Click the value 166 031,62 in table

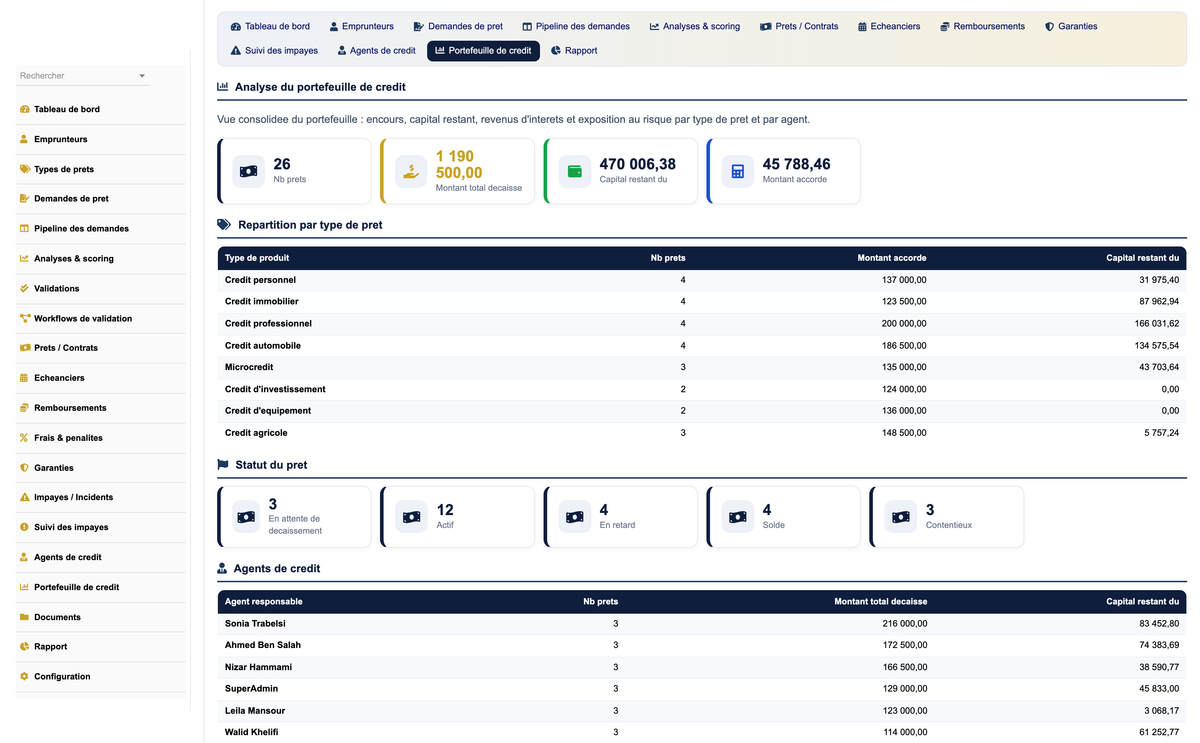coord(1157,324)
